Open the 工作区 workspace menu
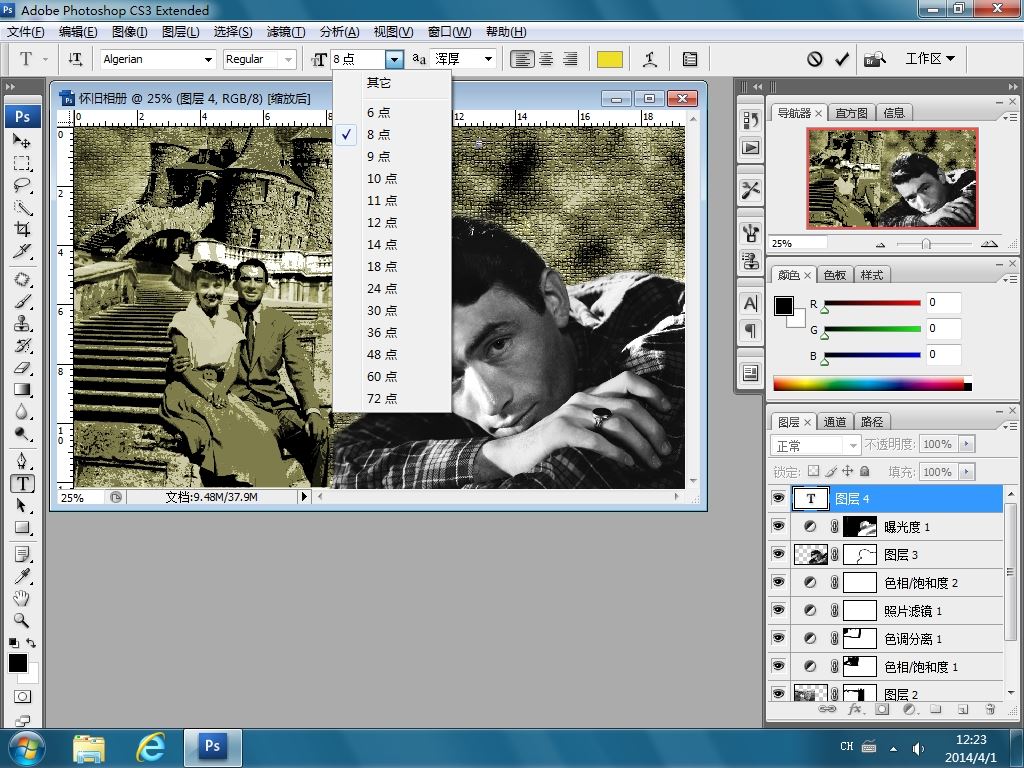The height and width of the screenshot is (768, 1024). click(930, 59)
